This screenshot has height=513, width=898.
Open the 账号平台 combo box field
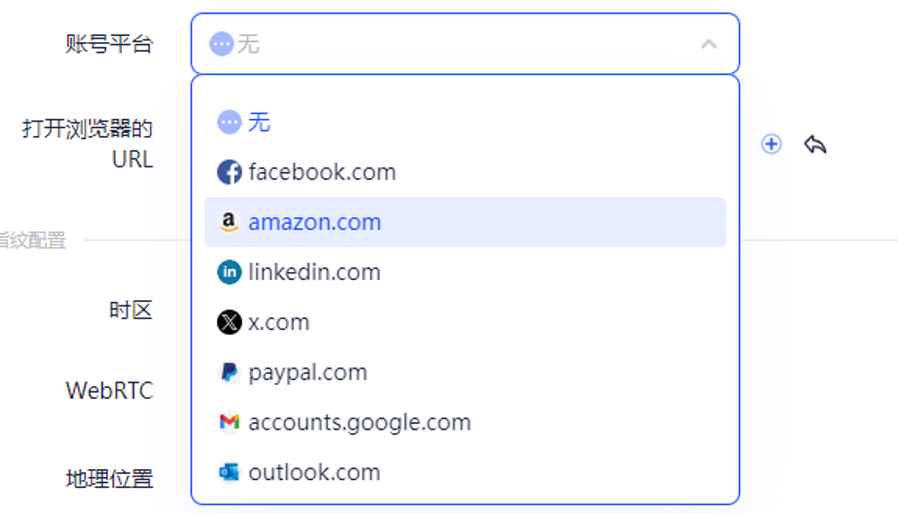pos(465,44)
